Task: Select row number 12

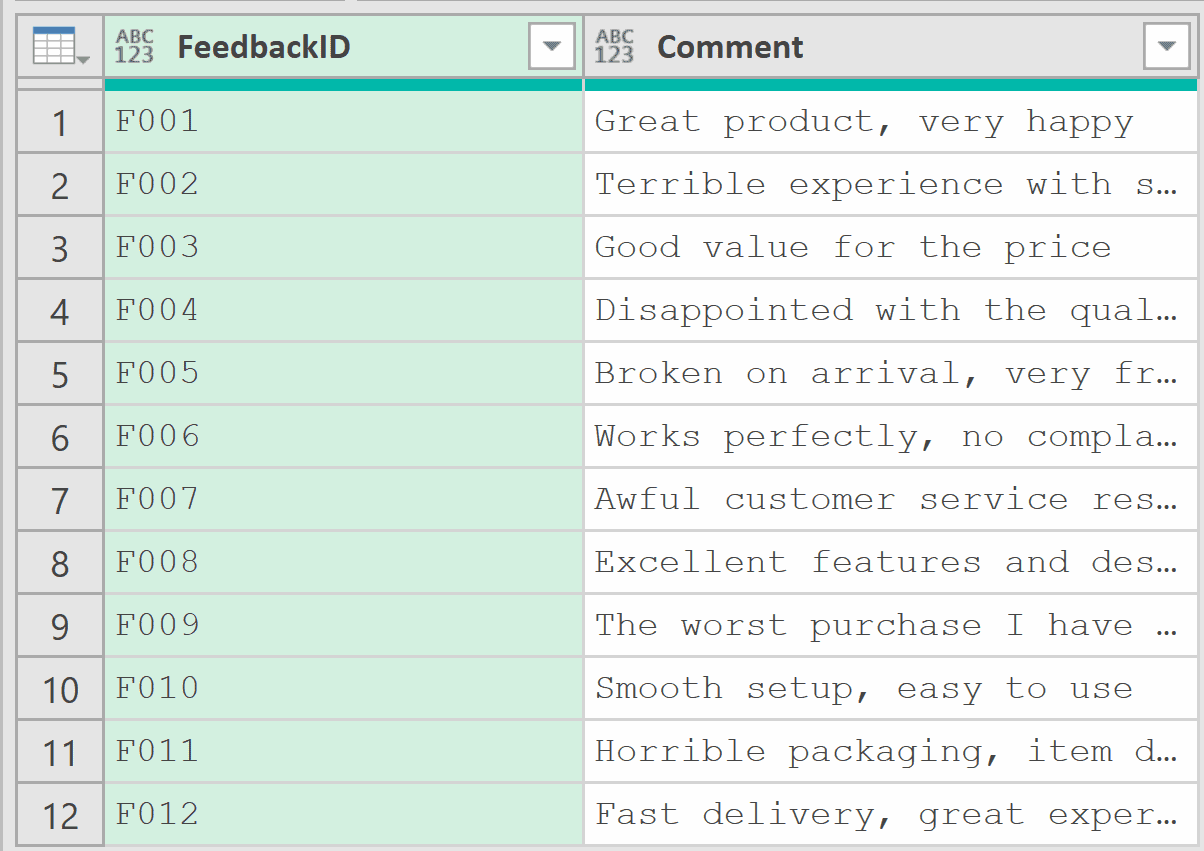Action: (x=60, y=816)
